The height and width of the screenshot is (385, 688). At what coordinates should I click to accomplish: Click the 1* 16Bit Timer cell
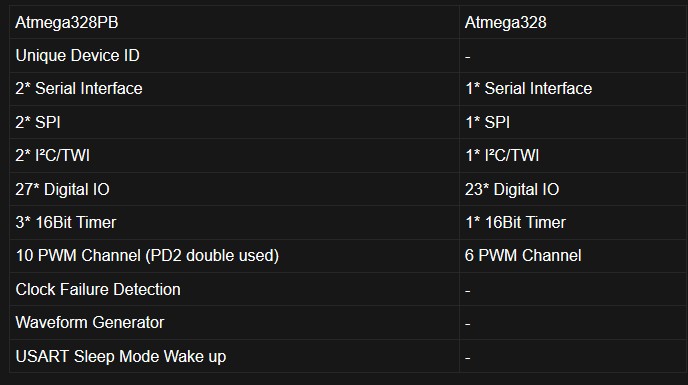tap(573, 223)
